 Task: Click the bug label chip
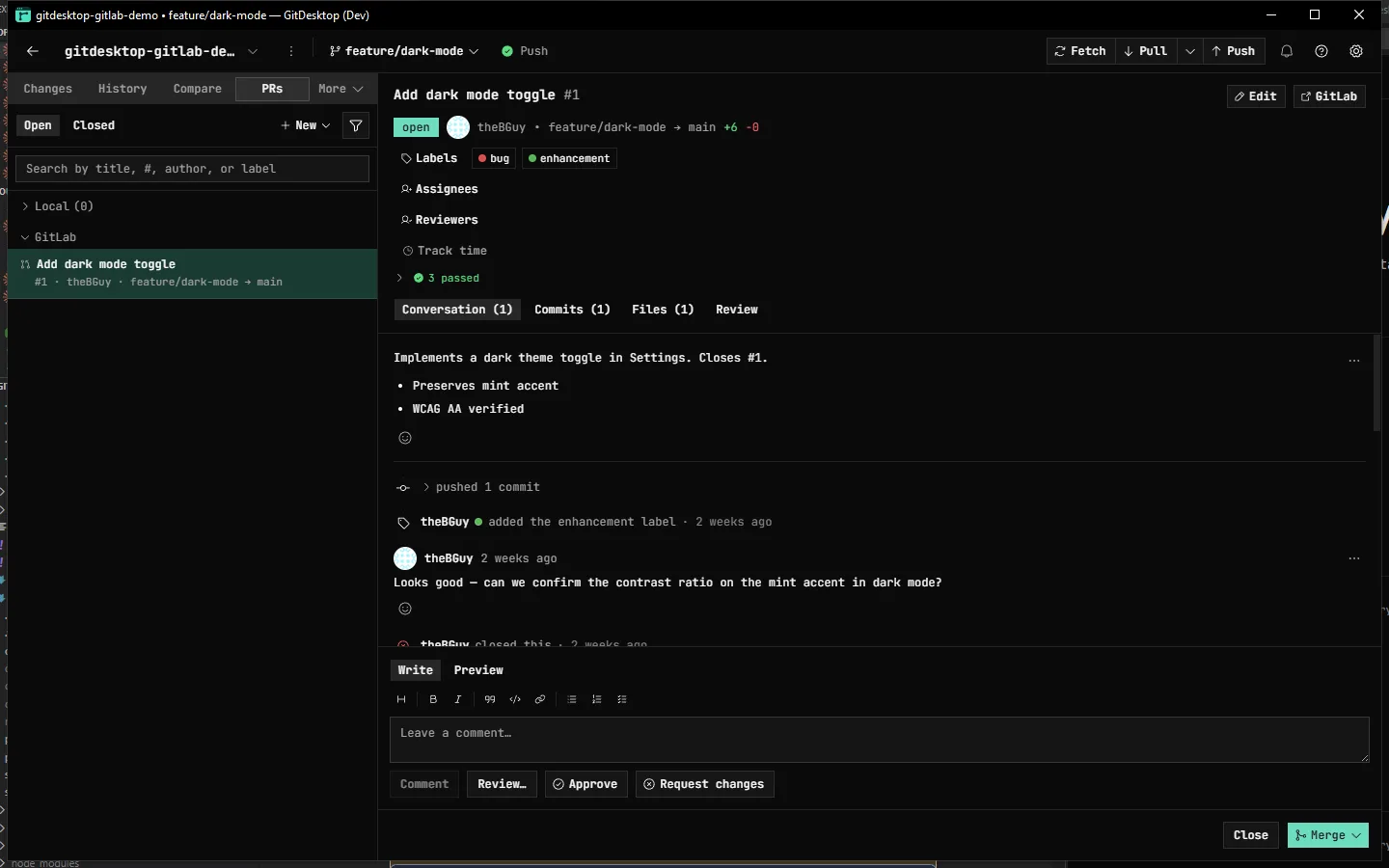pyautogui.click(x=494, y=158)
